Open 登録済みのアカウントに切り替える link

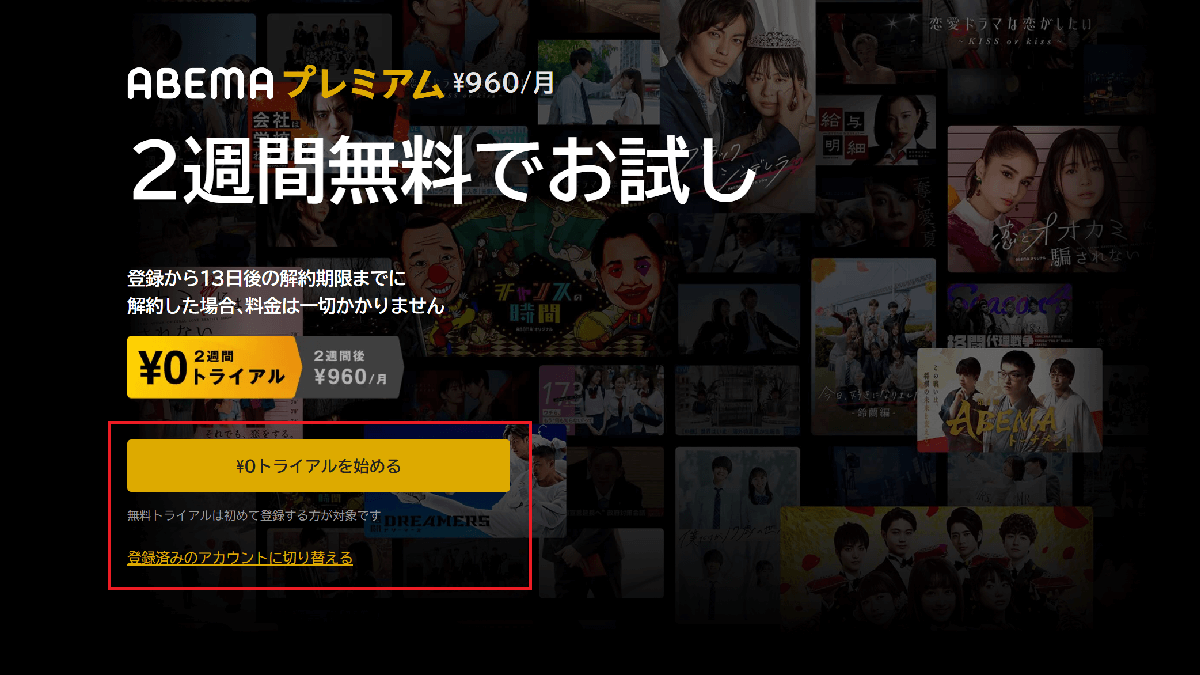240,558
